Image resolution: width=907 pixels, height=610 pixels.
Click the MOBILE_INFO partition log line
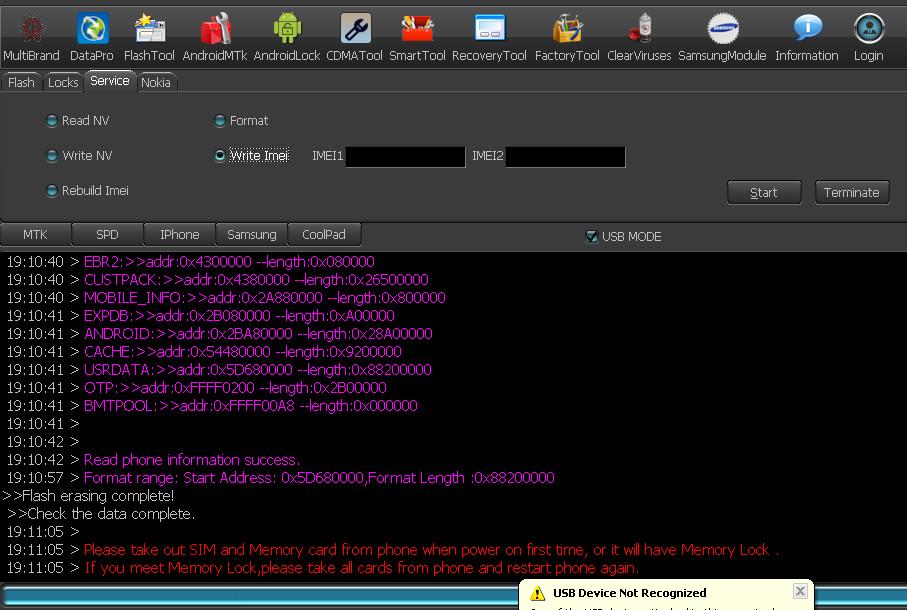click(x=264, y=298)
